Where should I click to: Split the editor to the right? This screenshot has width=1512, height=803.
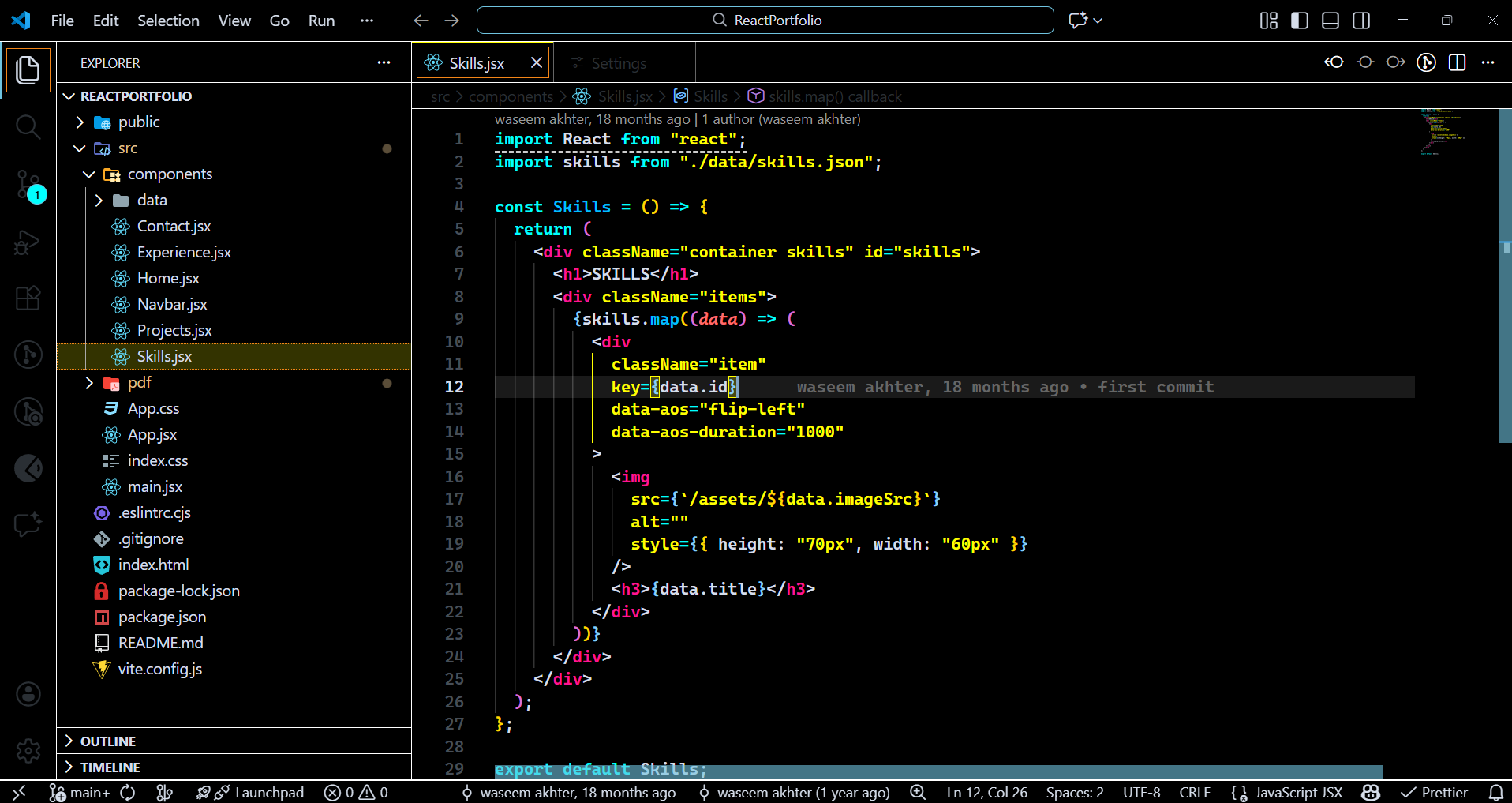point(1458,62)
